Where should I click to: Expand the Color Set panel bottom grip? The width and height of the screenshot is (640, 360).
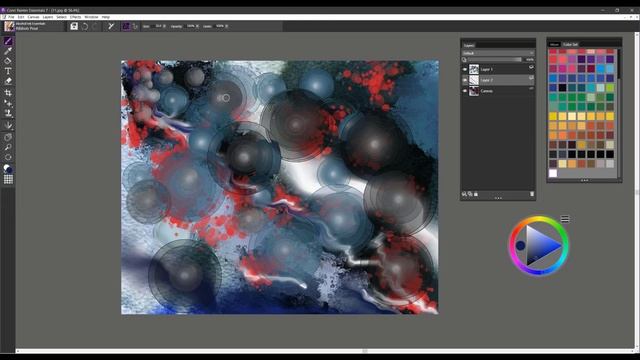(x=584, y=180)
